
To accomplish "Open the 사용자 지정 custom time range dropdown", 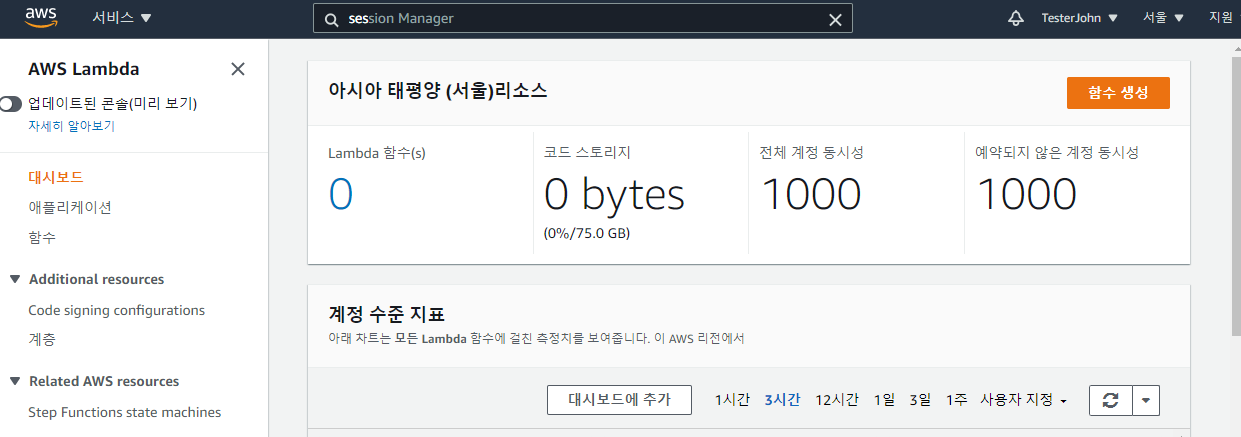I will click(1024, 400).
